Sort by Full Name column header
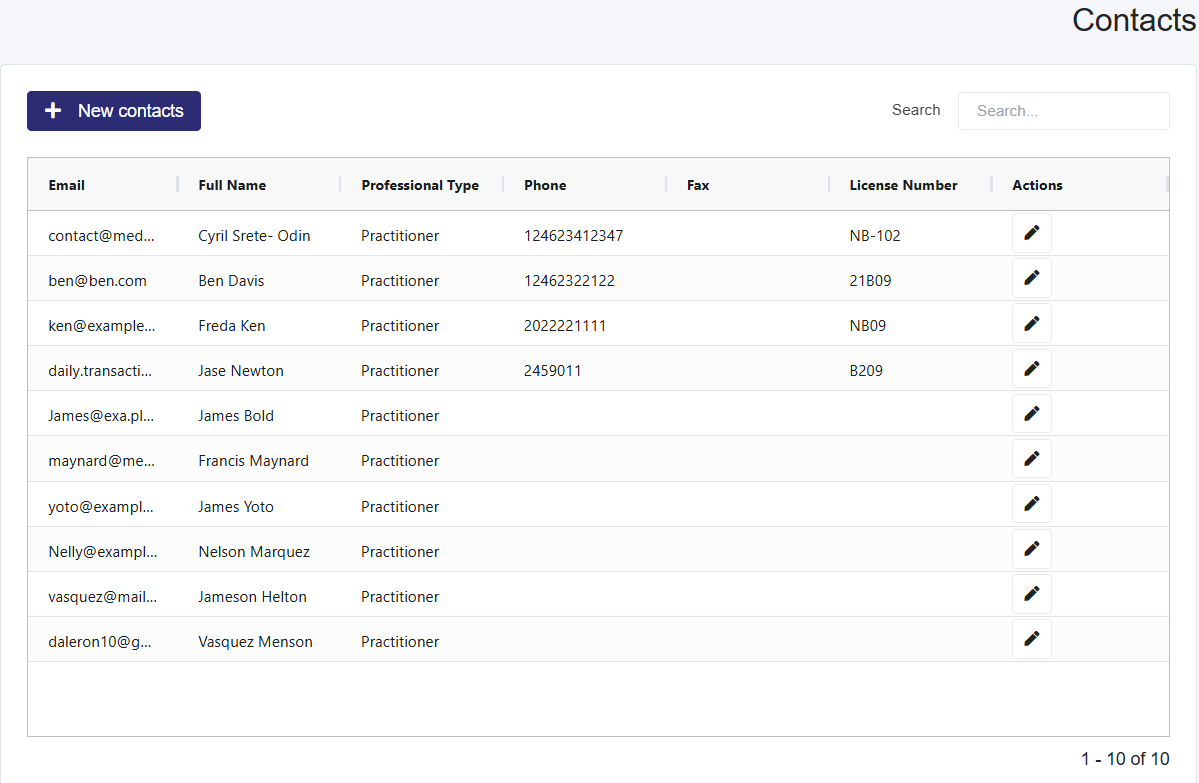 pos(232,185)
